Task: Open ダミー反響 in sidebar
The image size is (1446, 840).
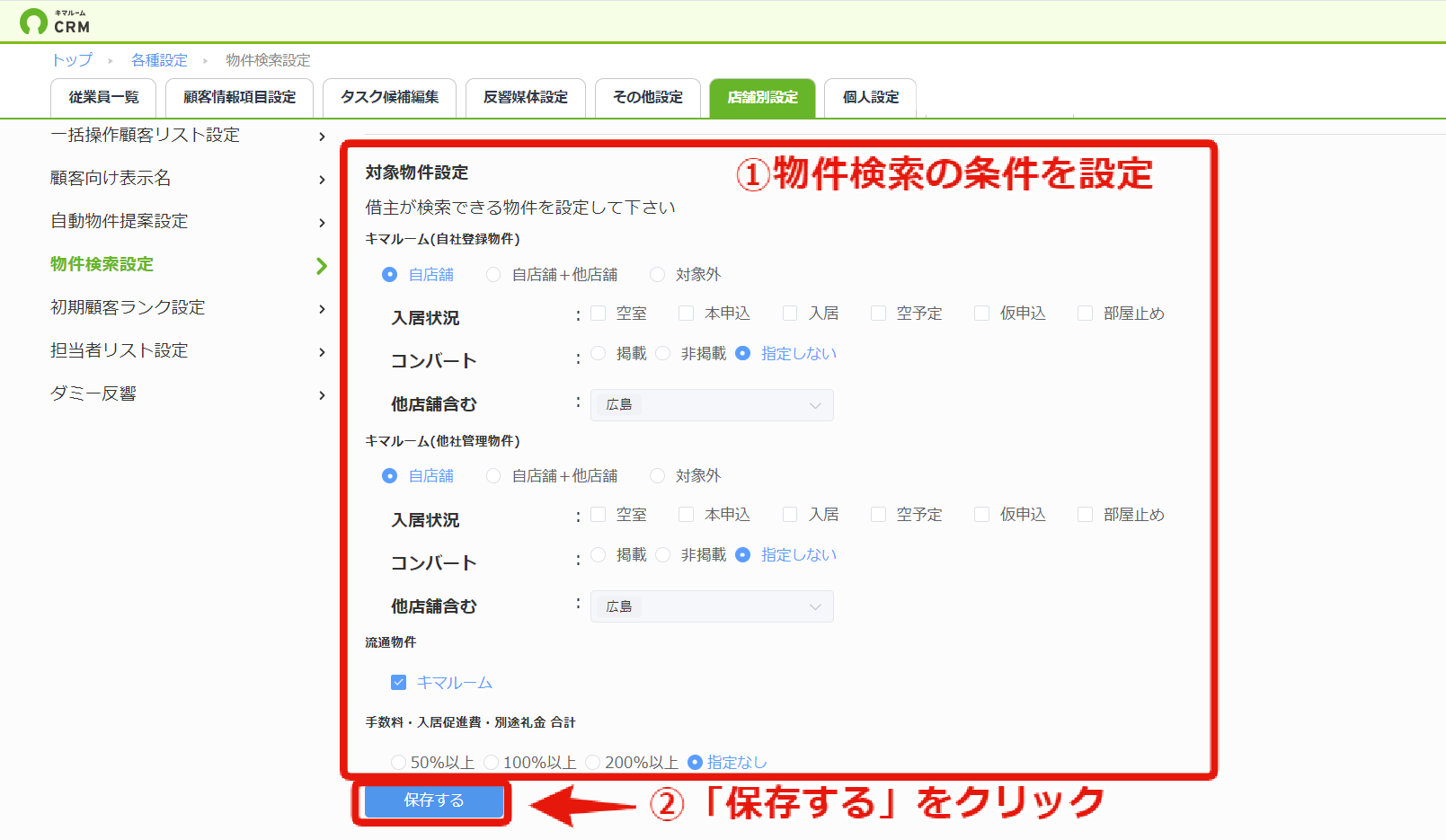Action: [x=93, y=393]
